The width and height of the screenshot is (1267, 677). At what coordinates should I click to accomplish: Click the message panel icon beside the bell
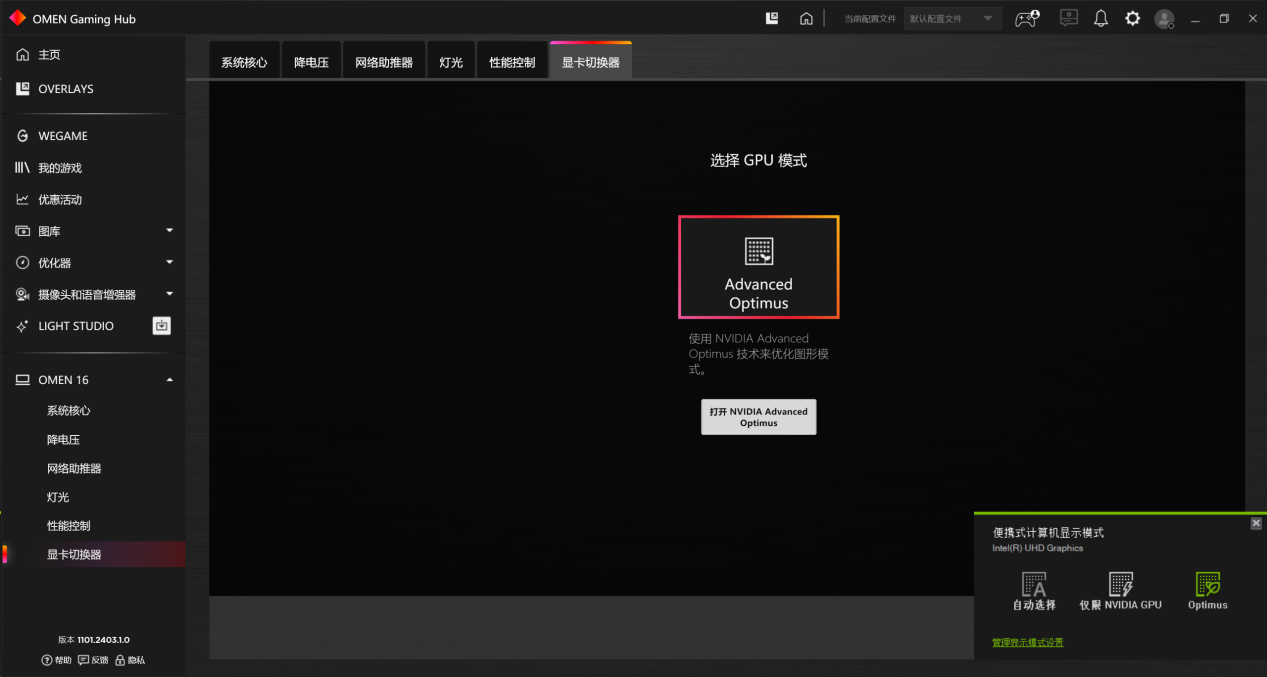click(1069, 19)
